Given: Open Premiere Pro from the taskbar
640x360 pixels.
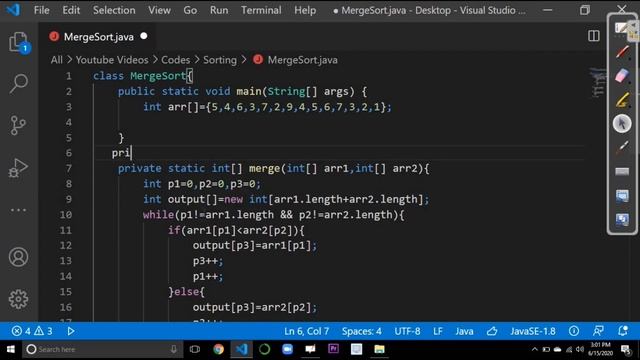Looking at the screenshot, I should [x=333, y=349].
